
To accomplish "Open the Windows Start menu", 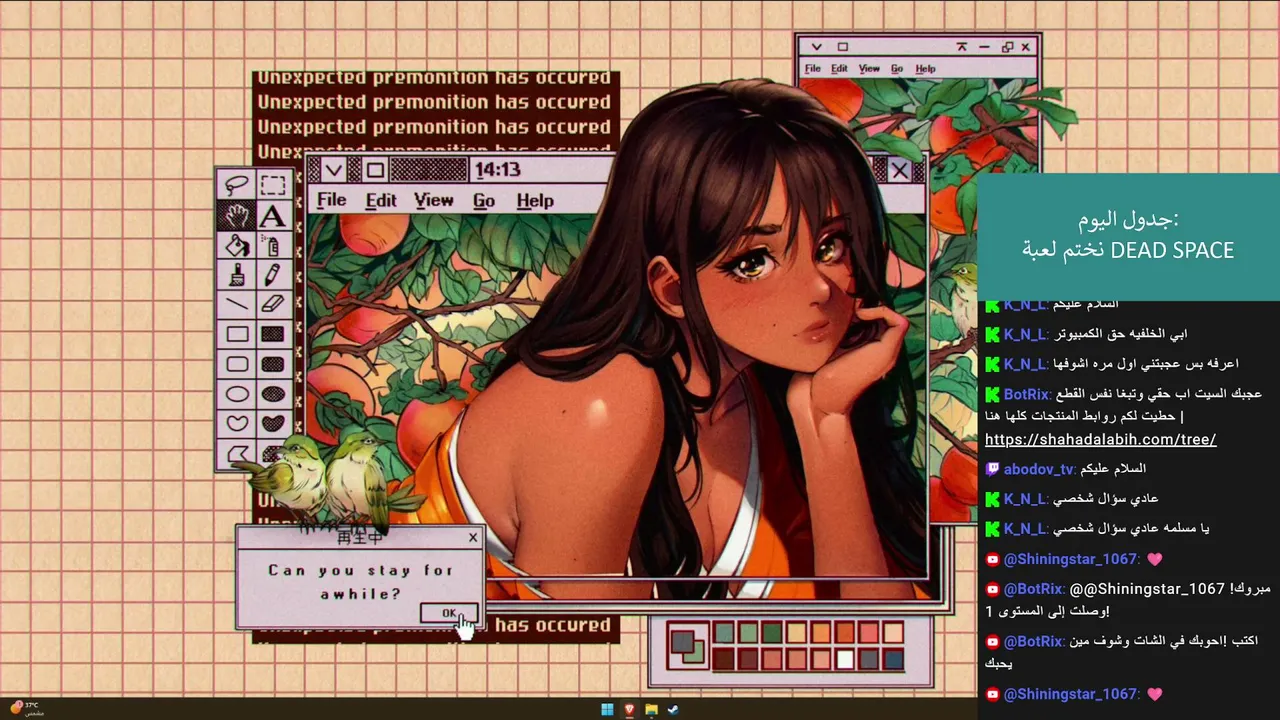I will pos(607,710).
